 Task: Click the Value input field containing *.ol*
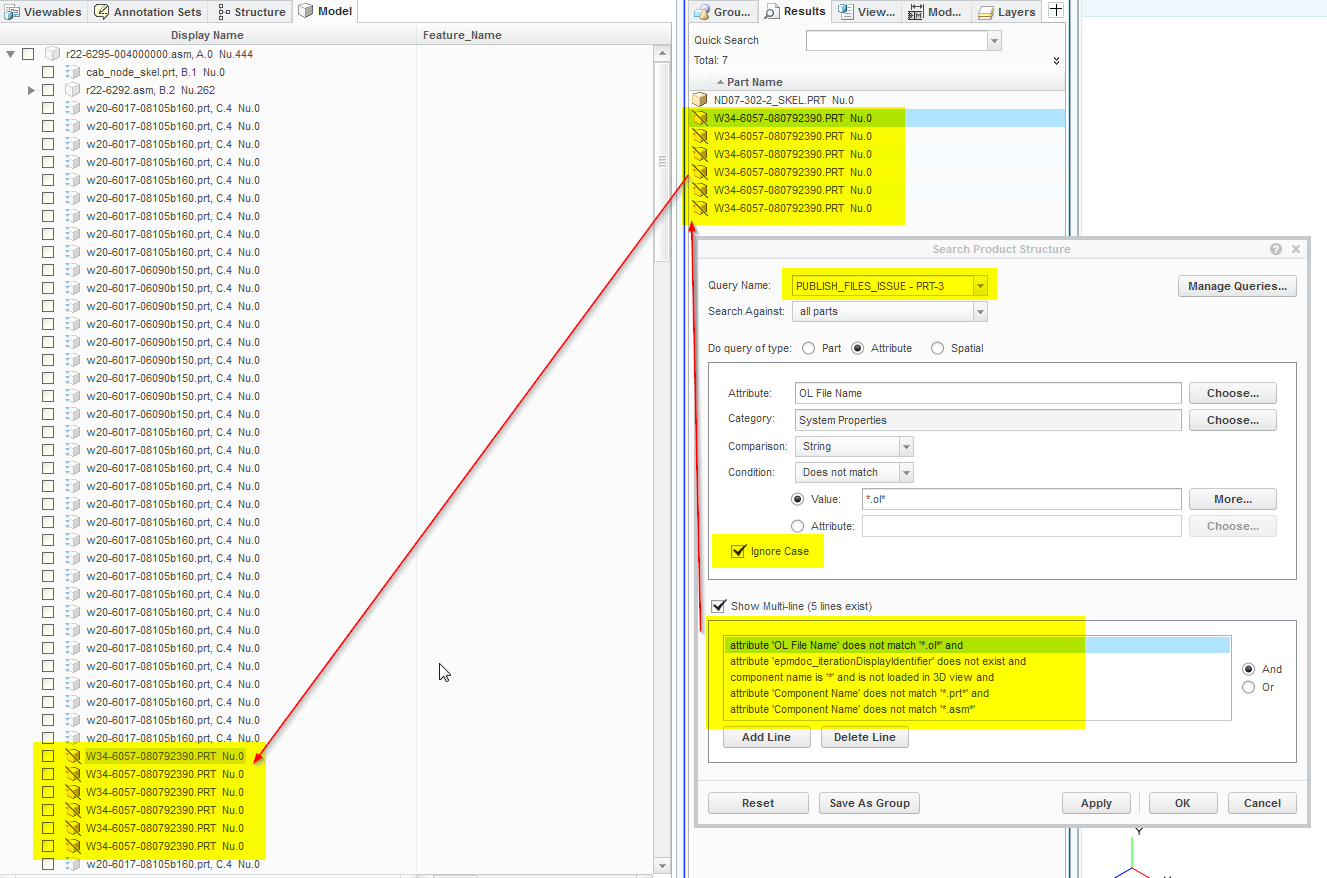tap(1020, 499)
